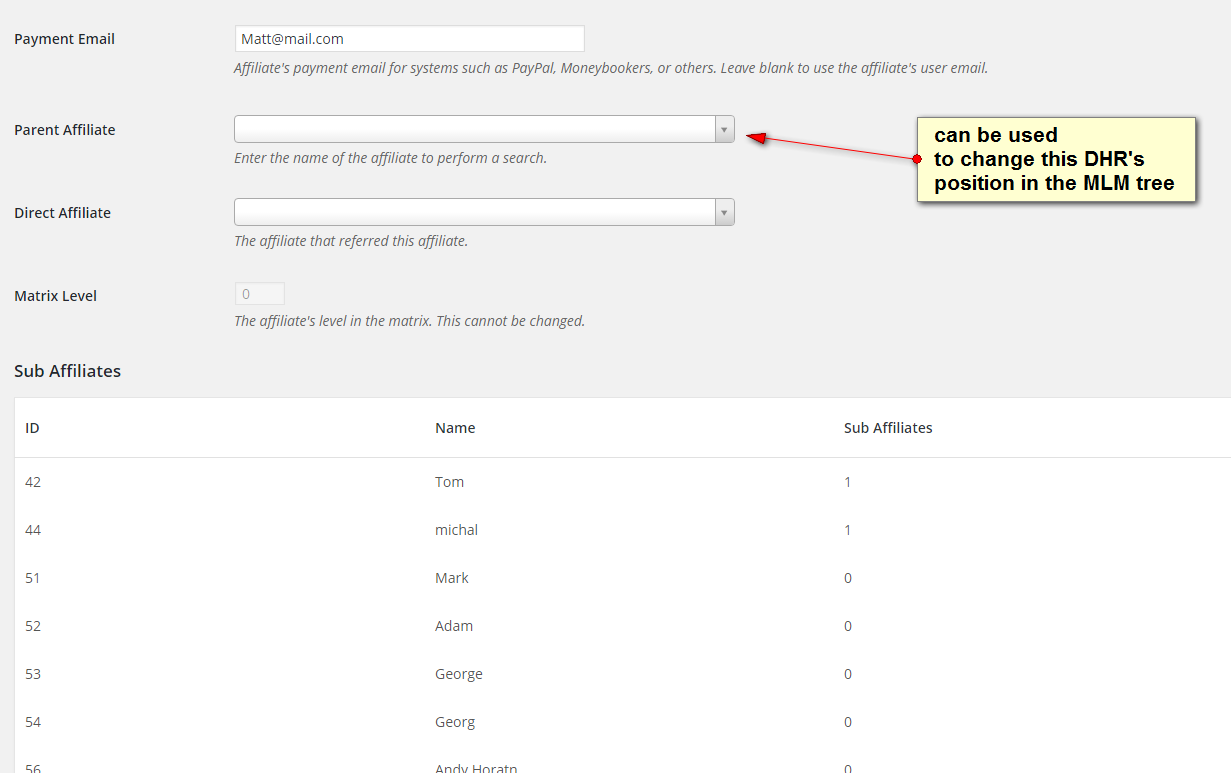Click affiliate ID 53
Viewport: 1231px width, 773px height.
pyautogui.click(x=33, y=674)
